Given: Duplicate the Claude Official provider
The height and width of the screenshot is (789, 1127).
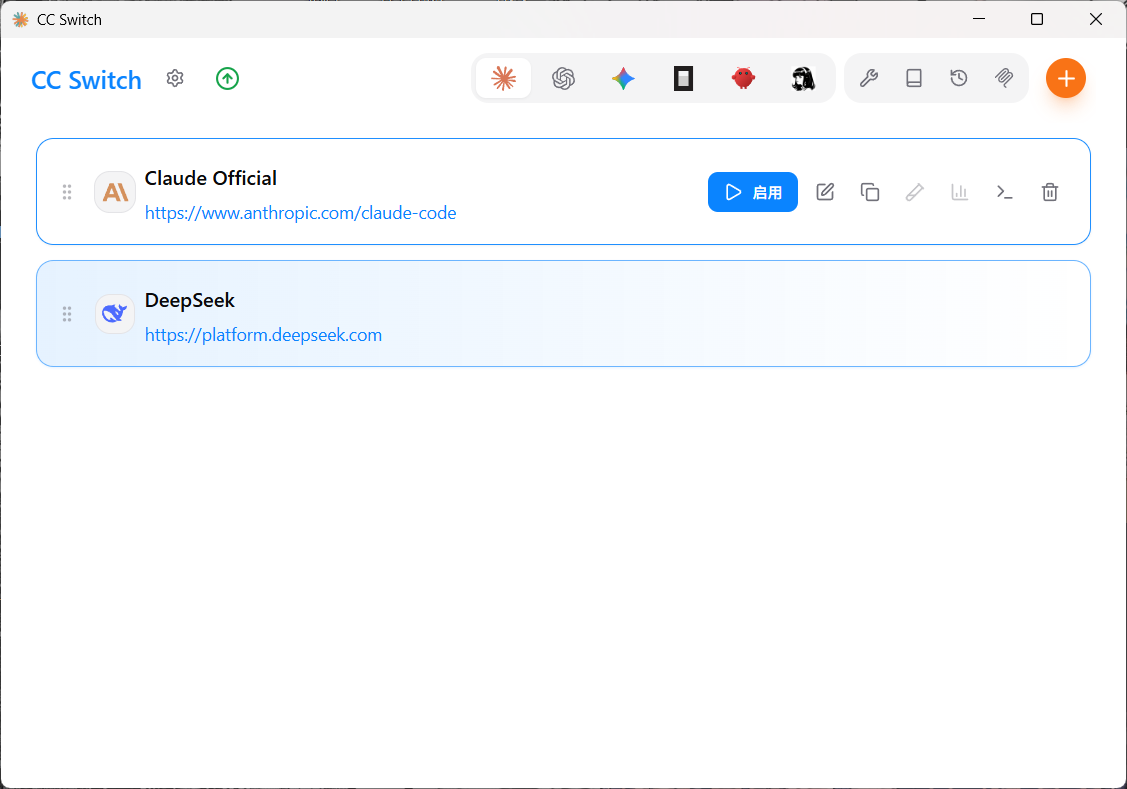Looking at the screenshot, I should tap(870, 192).
